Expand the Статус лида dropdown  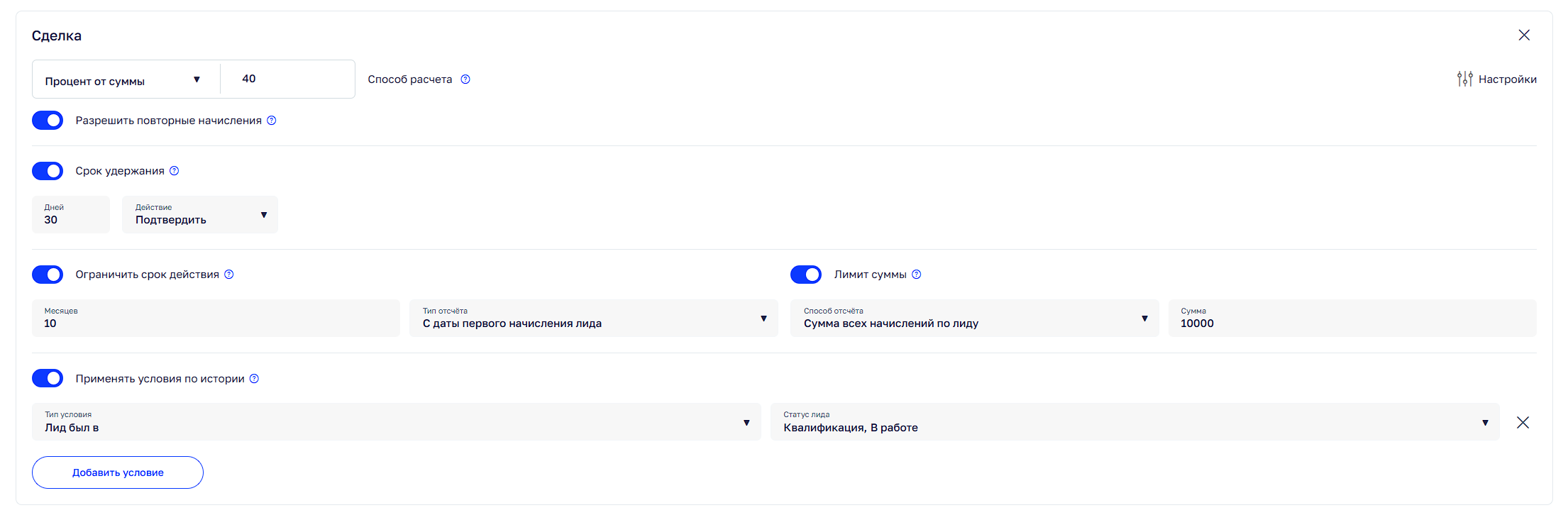pos(1134,423)
